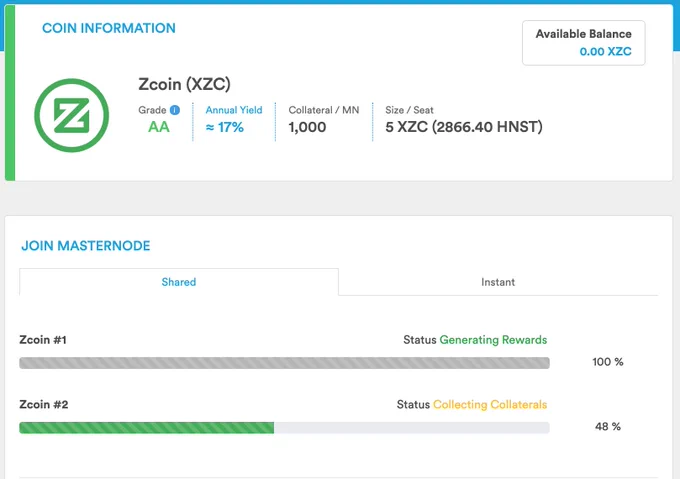This screenshot has height=479, width=680.
Task: Click the Zcoin #2 progress bar
Action: [284, 428]
